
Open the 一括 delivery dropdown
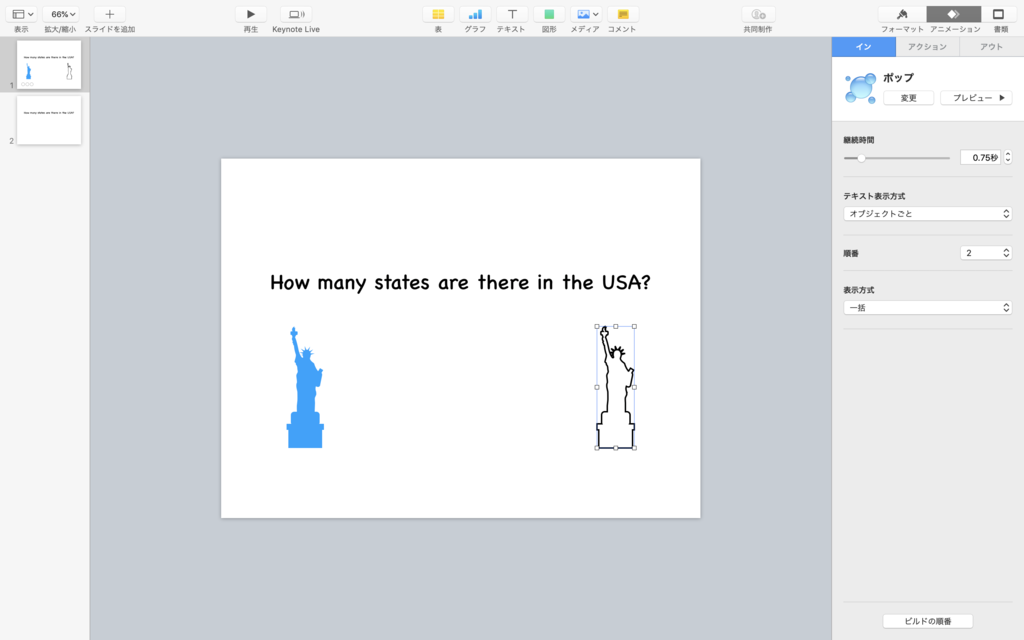[927, 308]
